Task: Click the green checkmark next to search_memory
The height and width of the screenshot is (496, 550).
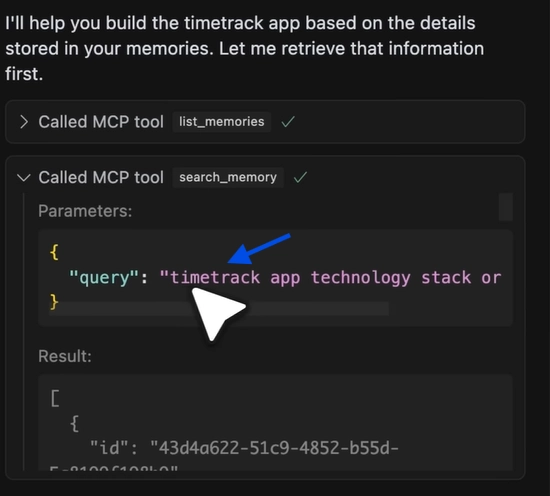Action: [x=301, y=177]
